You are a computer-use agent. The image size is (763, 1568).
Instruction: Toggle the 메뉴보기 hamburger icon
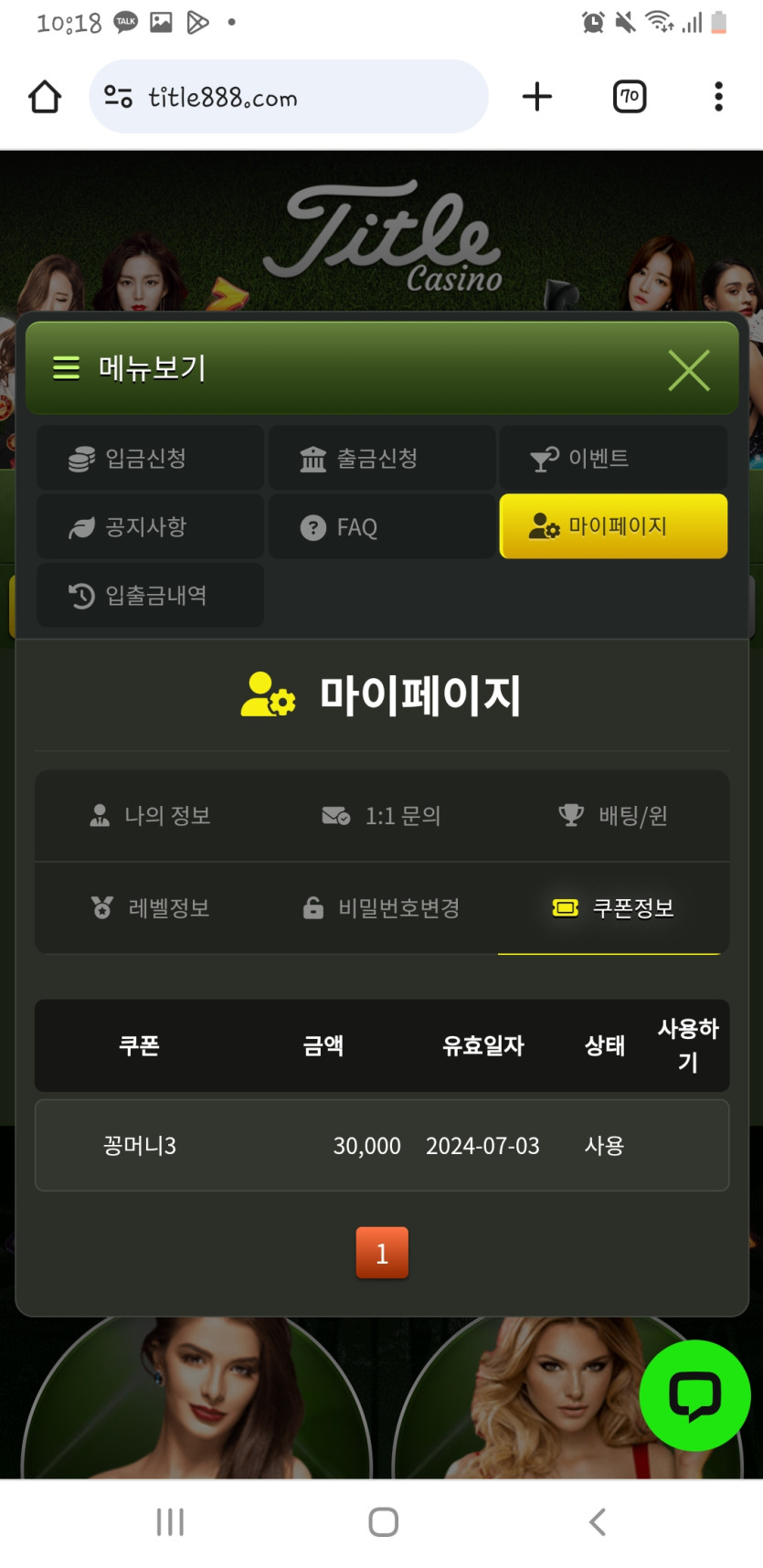tap(66, 368)
